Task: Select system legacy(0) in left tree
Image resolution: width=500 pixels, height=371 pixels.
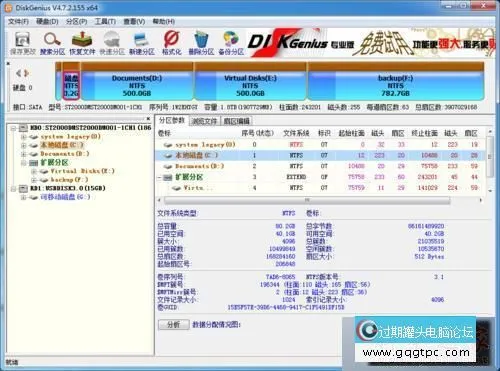Action: tap(70, 136)
